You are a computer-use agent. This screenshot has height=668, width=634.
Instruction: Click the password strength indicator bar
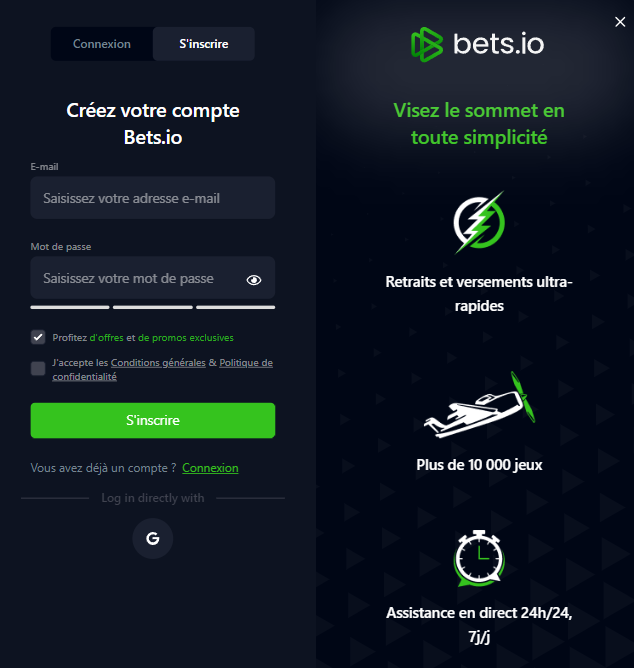click(153, 307)
